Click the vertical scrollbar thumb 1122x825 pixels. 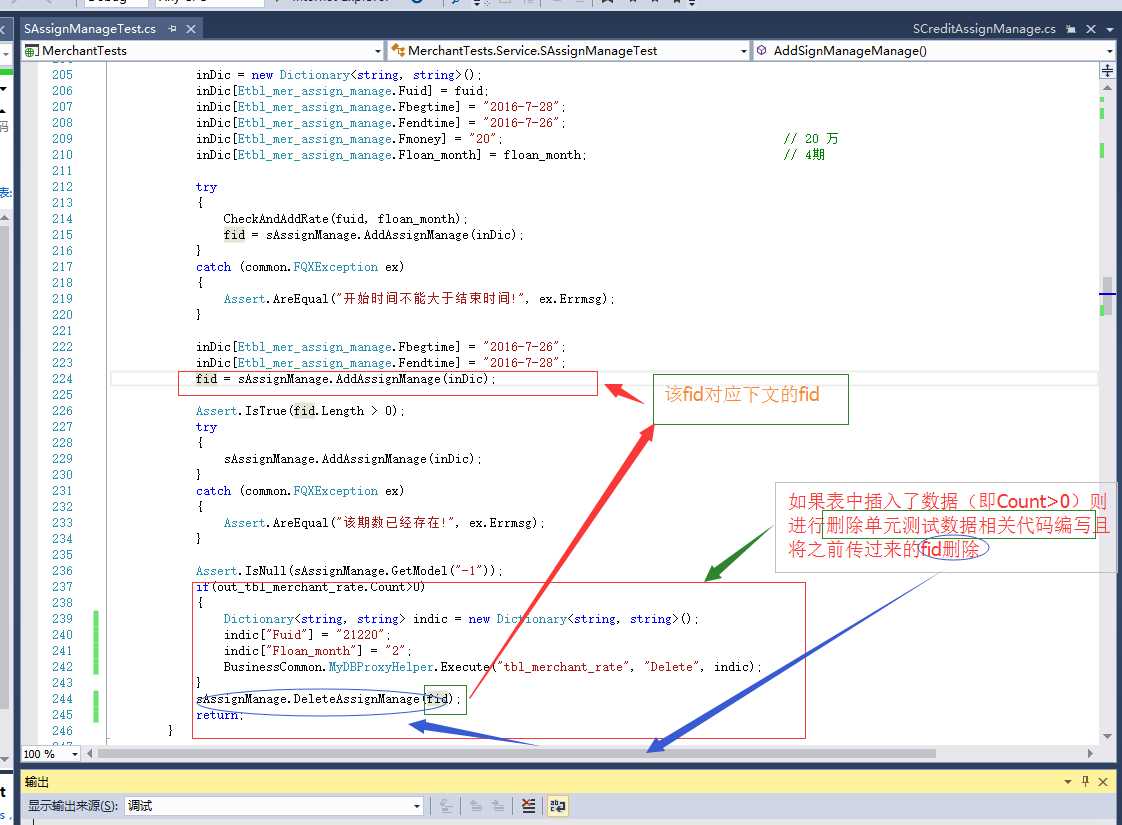(x=1107, y=296)
